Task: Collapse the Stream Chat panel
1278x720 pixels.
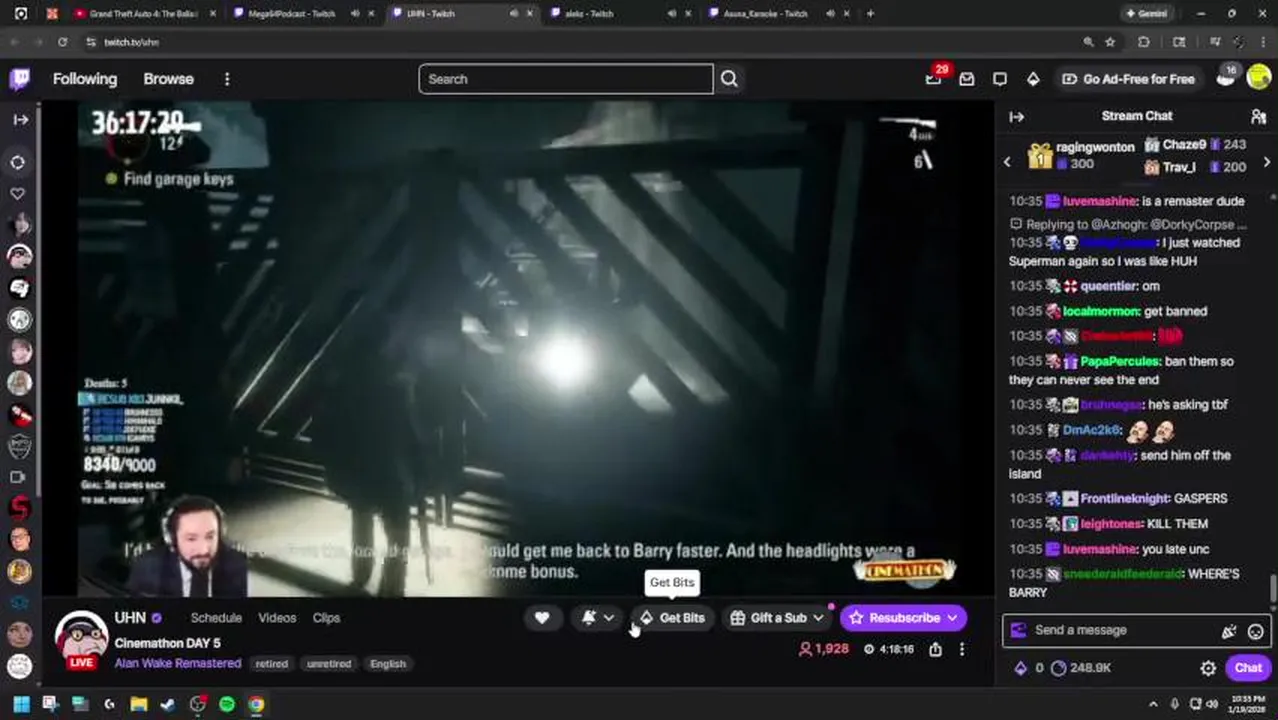Action: pos(1016,117)
